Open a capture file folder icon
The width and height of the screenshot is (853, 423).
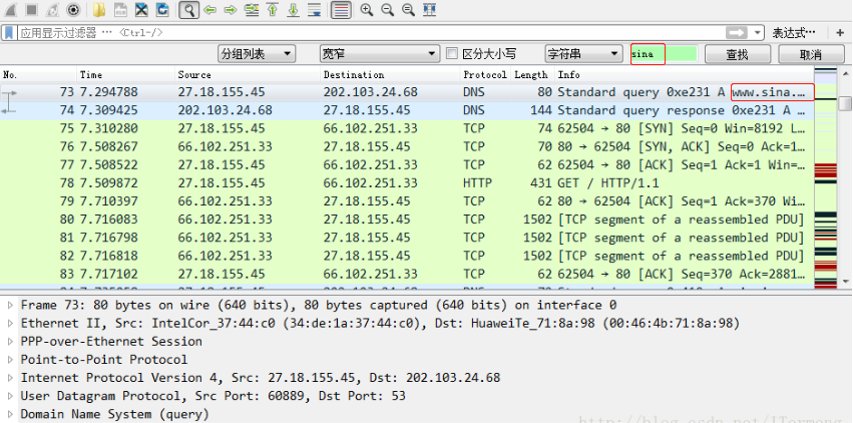click(x=99, y=10)
